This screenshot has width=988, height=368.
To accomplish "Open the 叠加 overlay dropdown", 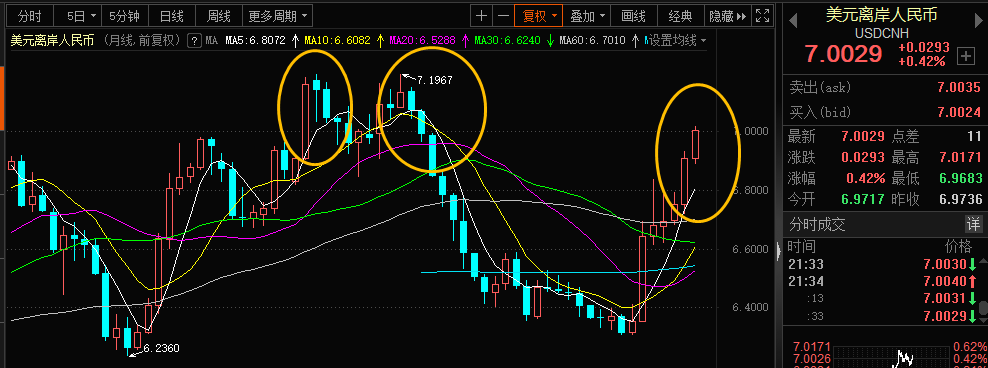I will 588,16.
